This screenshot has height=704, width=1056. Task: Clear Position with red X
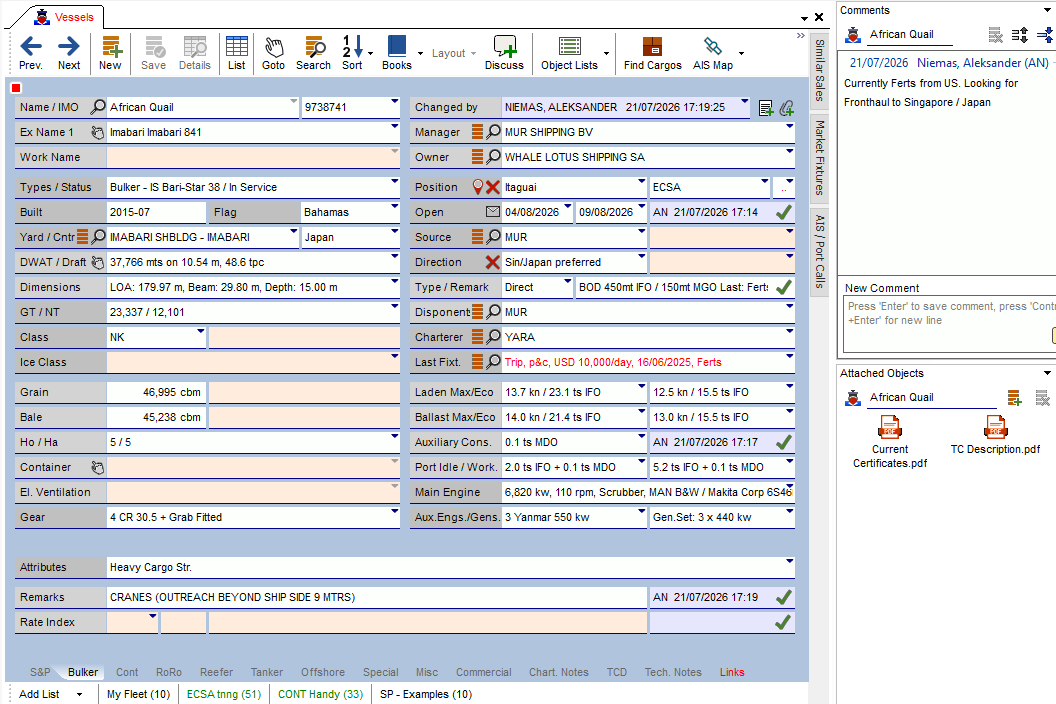[493, 187]
